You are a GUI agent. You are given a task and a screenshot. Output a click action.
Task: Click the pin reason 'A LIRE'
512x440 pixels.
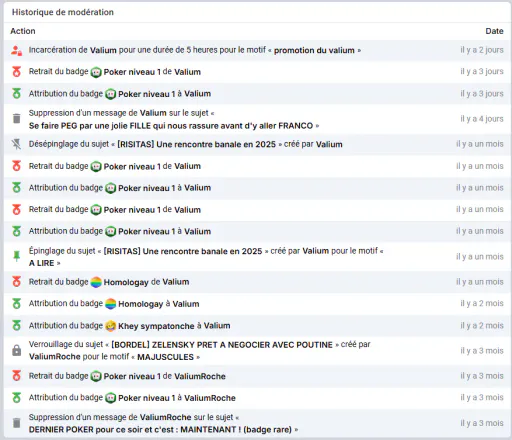point(41,263)
